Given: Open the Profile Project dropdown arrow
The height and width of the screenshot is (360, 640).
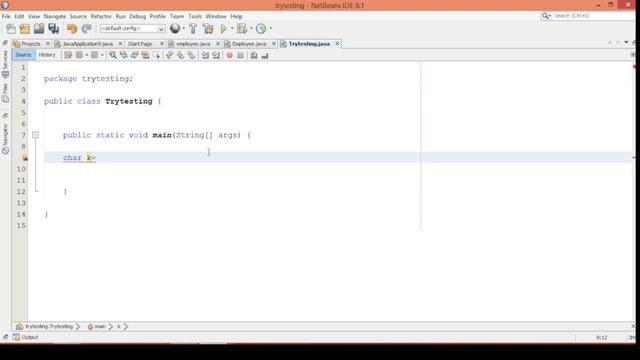Looking at the screenshot, I should tap(270, 28).
